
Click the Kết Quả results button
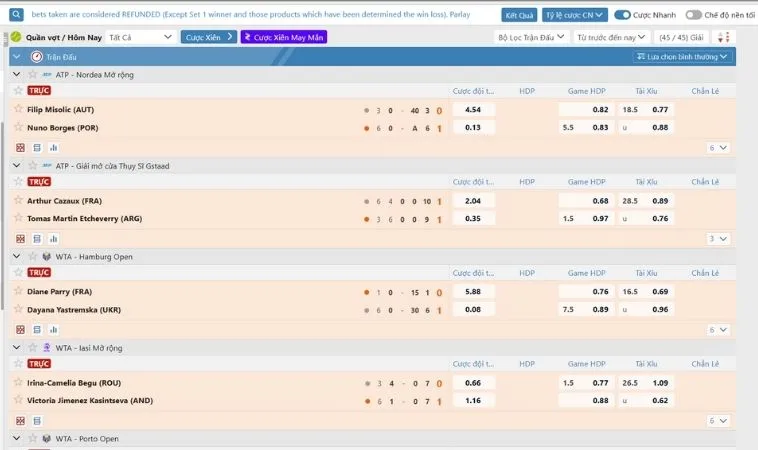(x=519, y=16)
